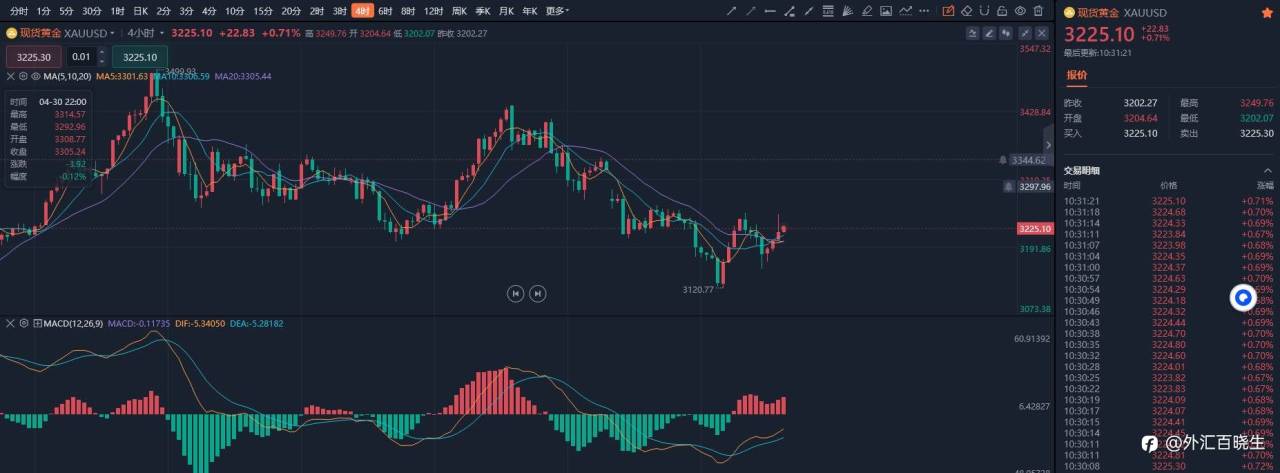Toggle MA indicator visibility eye

(36, 76)
